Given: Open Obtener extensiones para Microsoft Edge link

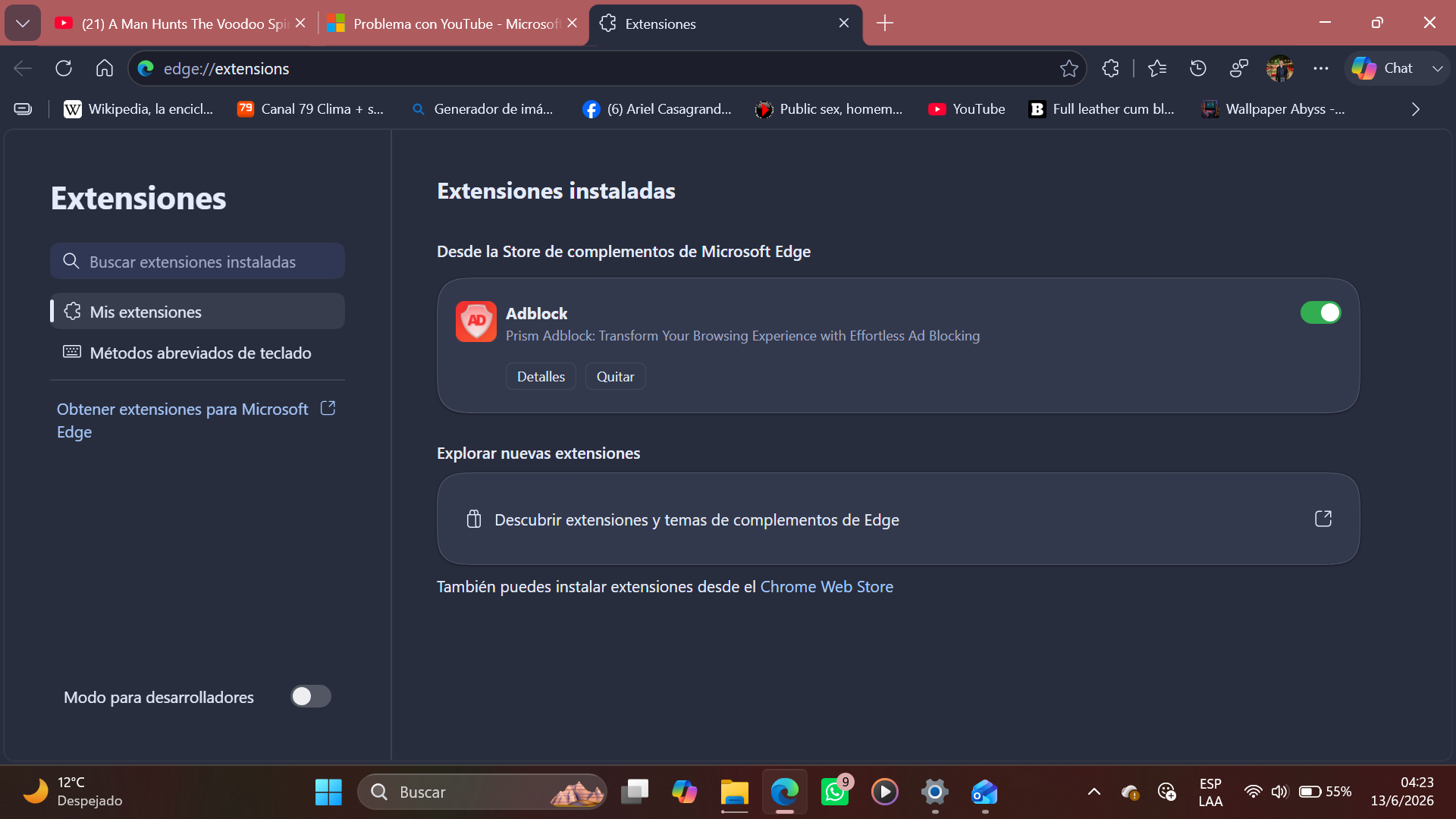Looking at the screenshot, I should (196, 420).
